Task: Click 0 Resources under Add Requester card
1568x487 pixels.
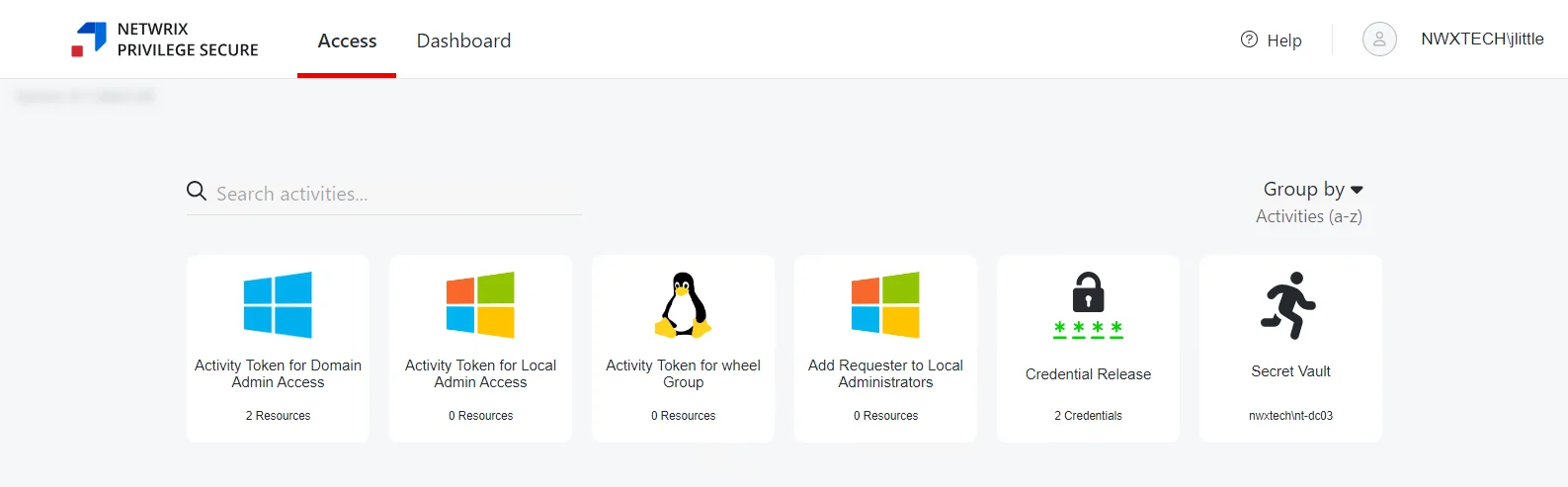Action: point(885,416)
